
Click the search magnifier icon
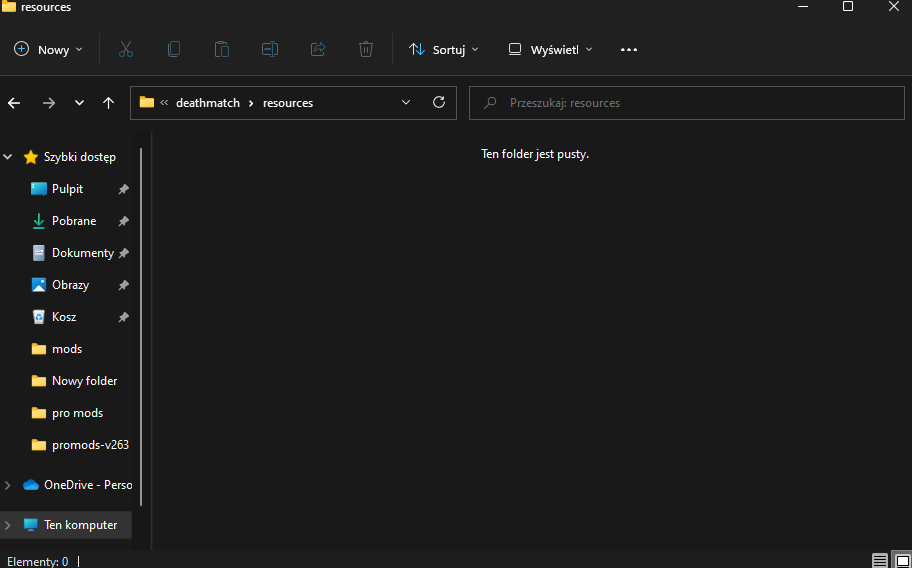click(490, 103)
